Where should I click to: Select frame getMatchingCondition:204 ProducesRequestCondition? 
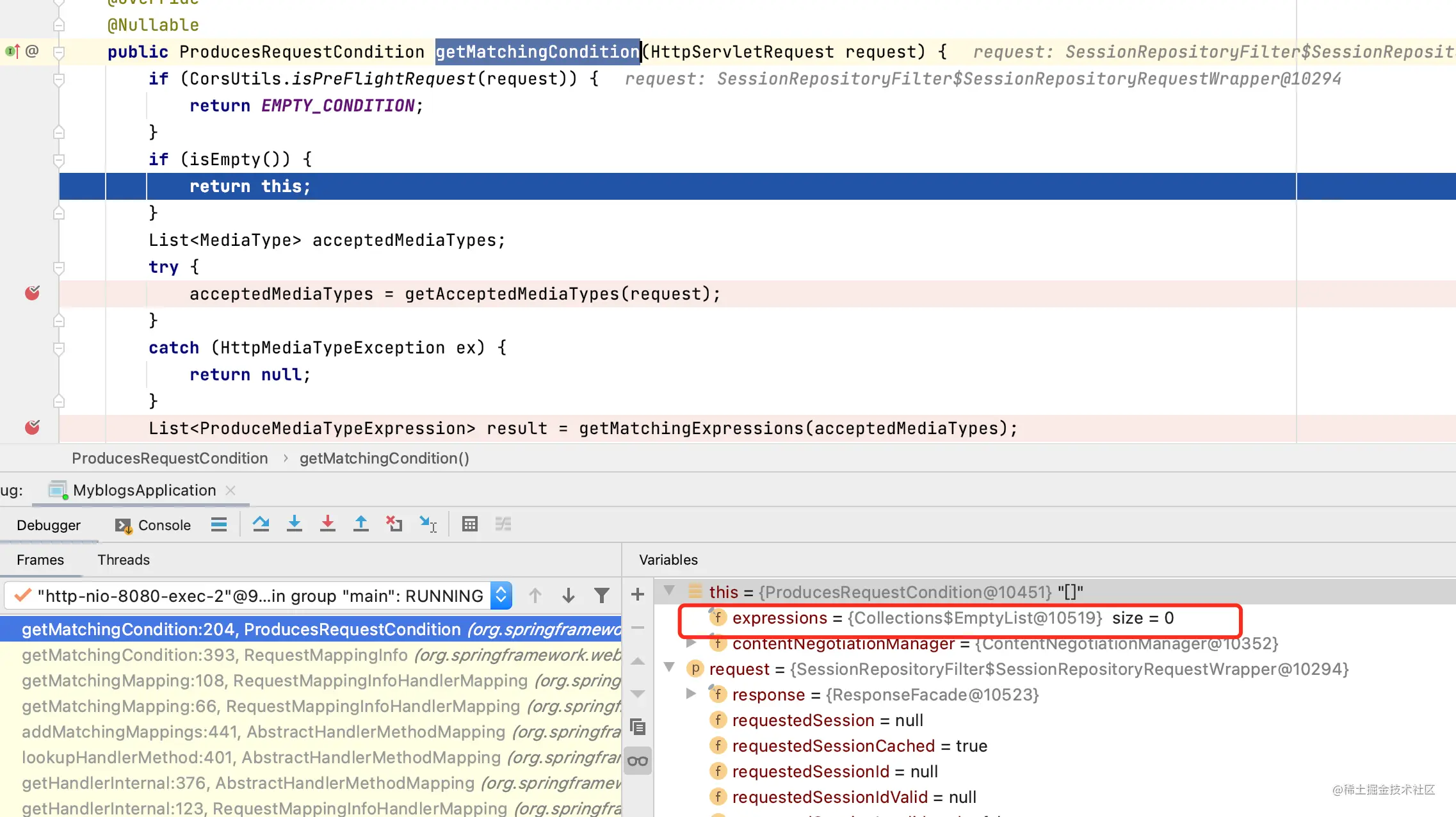311,629
